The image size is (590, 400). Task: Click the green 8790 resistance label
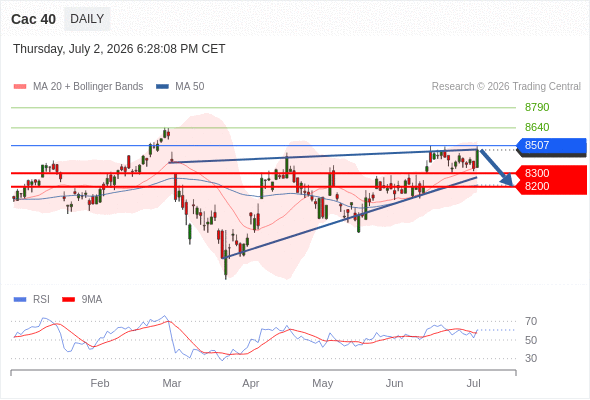click(x=537, y=107)
